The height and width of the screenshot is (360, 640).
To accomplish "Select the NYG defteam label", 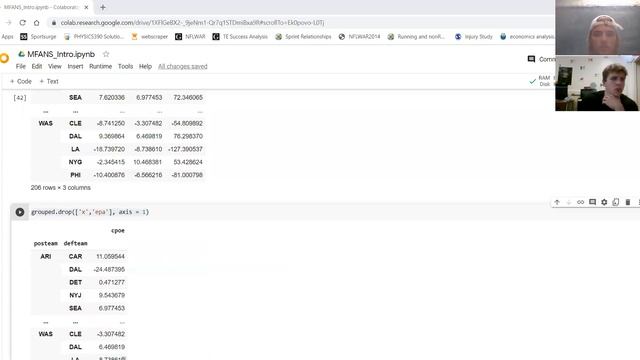I will [x=76, y=162].
